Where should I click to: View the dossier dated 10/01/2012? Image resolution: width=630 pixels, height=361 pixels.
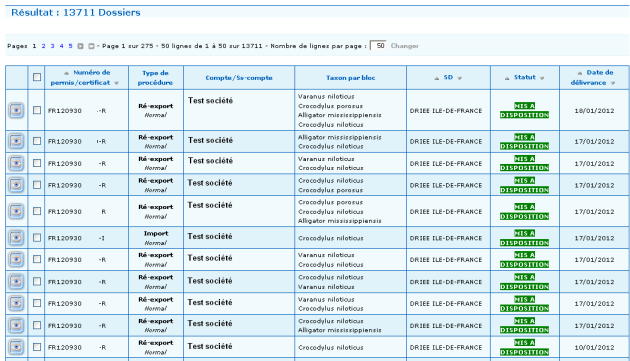(16, 347)
